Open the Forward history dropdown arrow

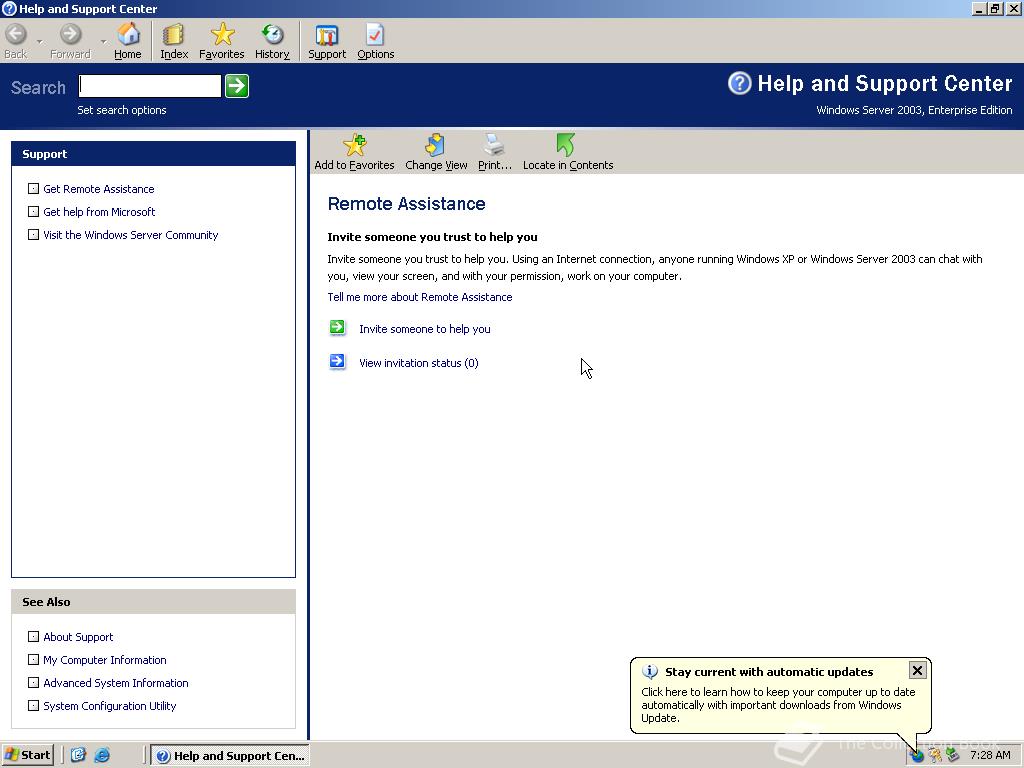pos(103,42)
